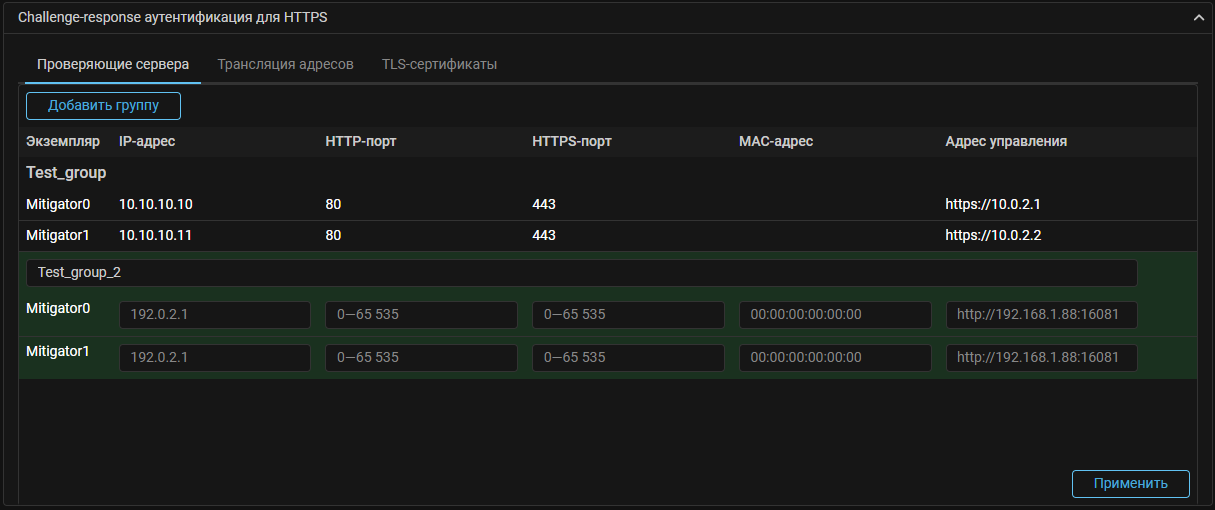Focus new group Mitigator1 HTTPS-port field
Viewport: 1215px width, 510px height.
[628, 358]
